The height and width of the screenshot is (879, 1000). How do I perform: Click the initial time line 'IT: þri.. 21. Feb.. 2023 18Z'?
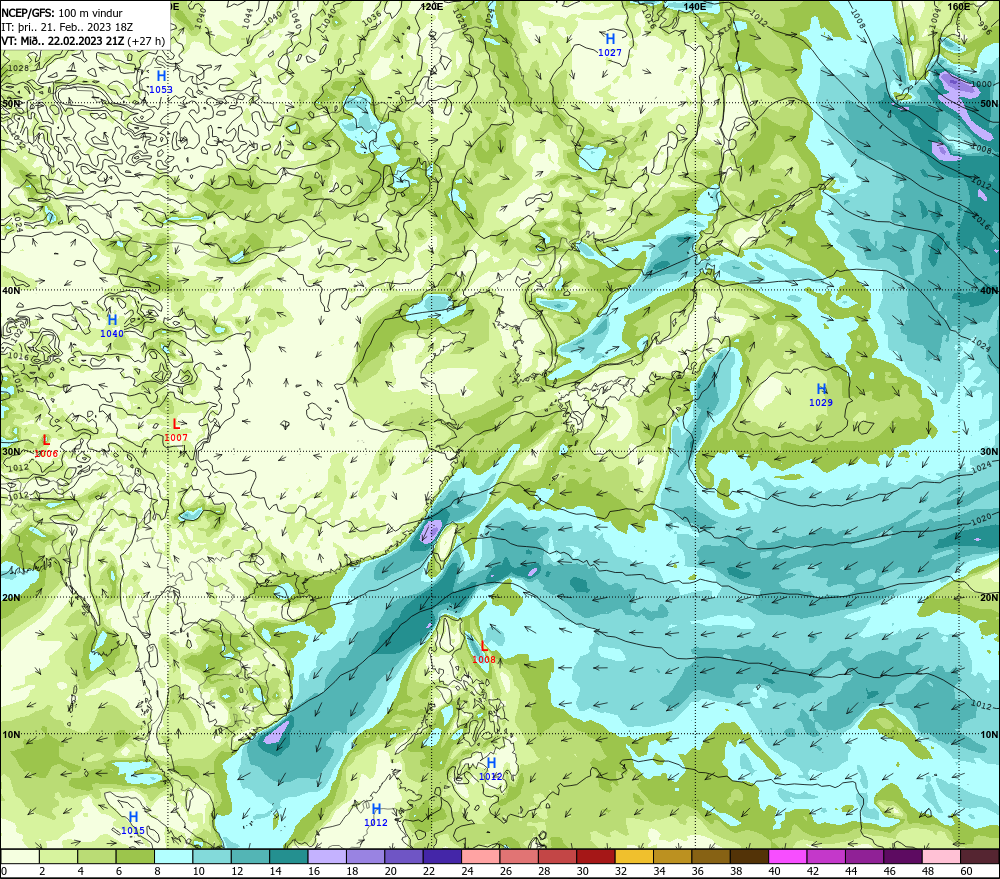click(67, 27)
